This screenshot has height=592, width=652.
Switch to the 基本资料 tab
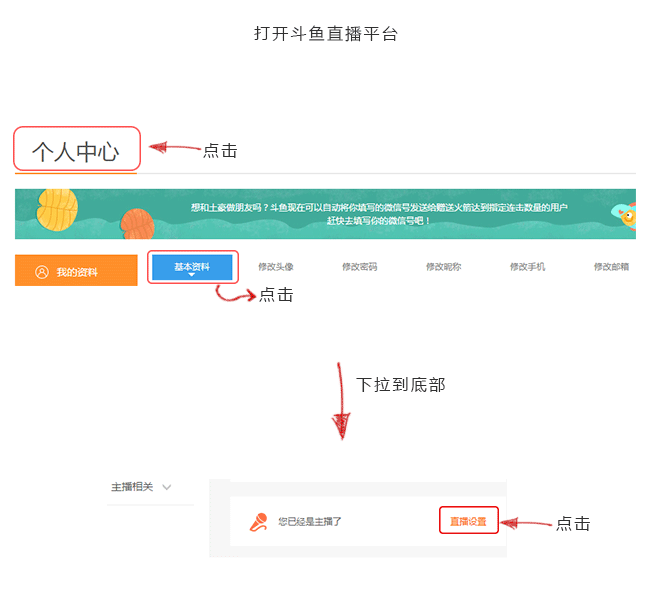(x=192, y=267)
